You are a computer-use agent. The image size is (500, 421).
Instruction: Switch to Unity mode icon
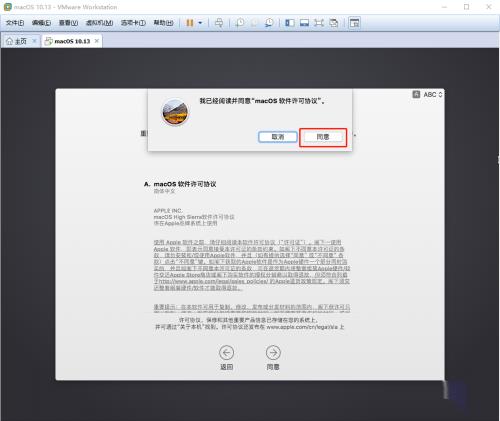[x=334, y=23]
